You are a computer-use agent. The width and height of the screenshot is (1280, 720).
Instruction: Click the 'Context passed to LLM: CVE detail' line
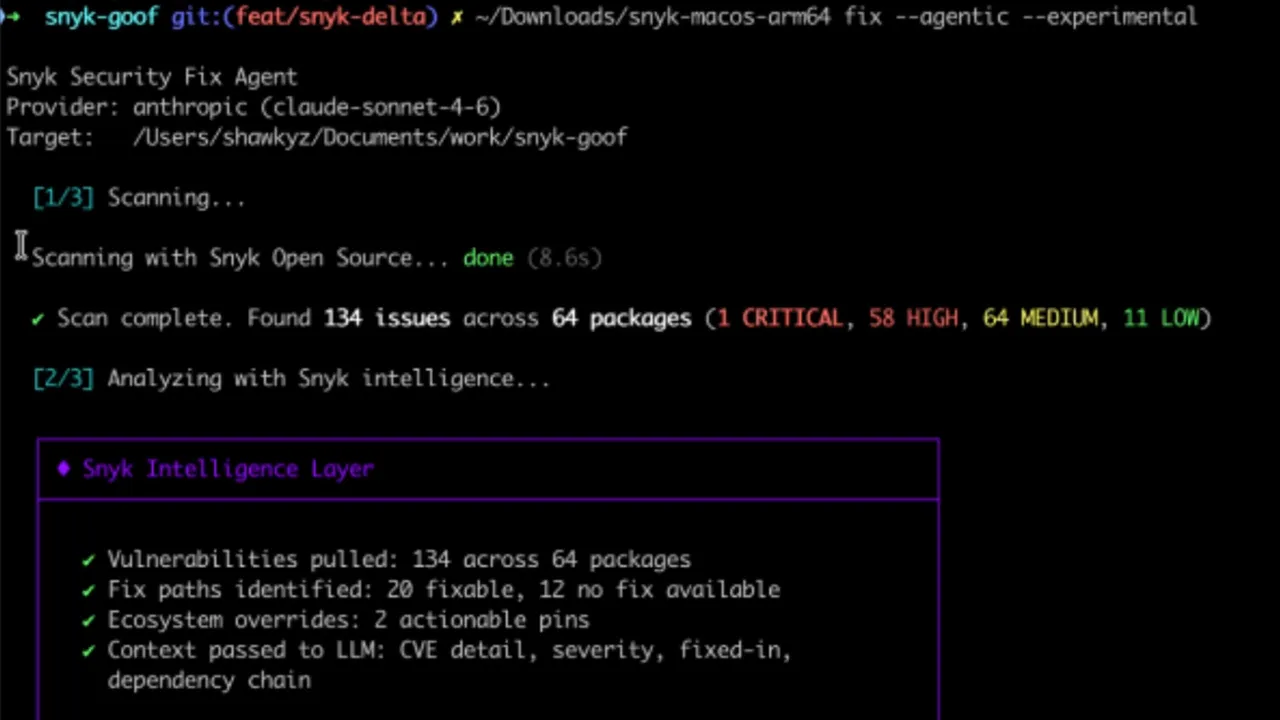pos(450,650)
